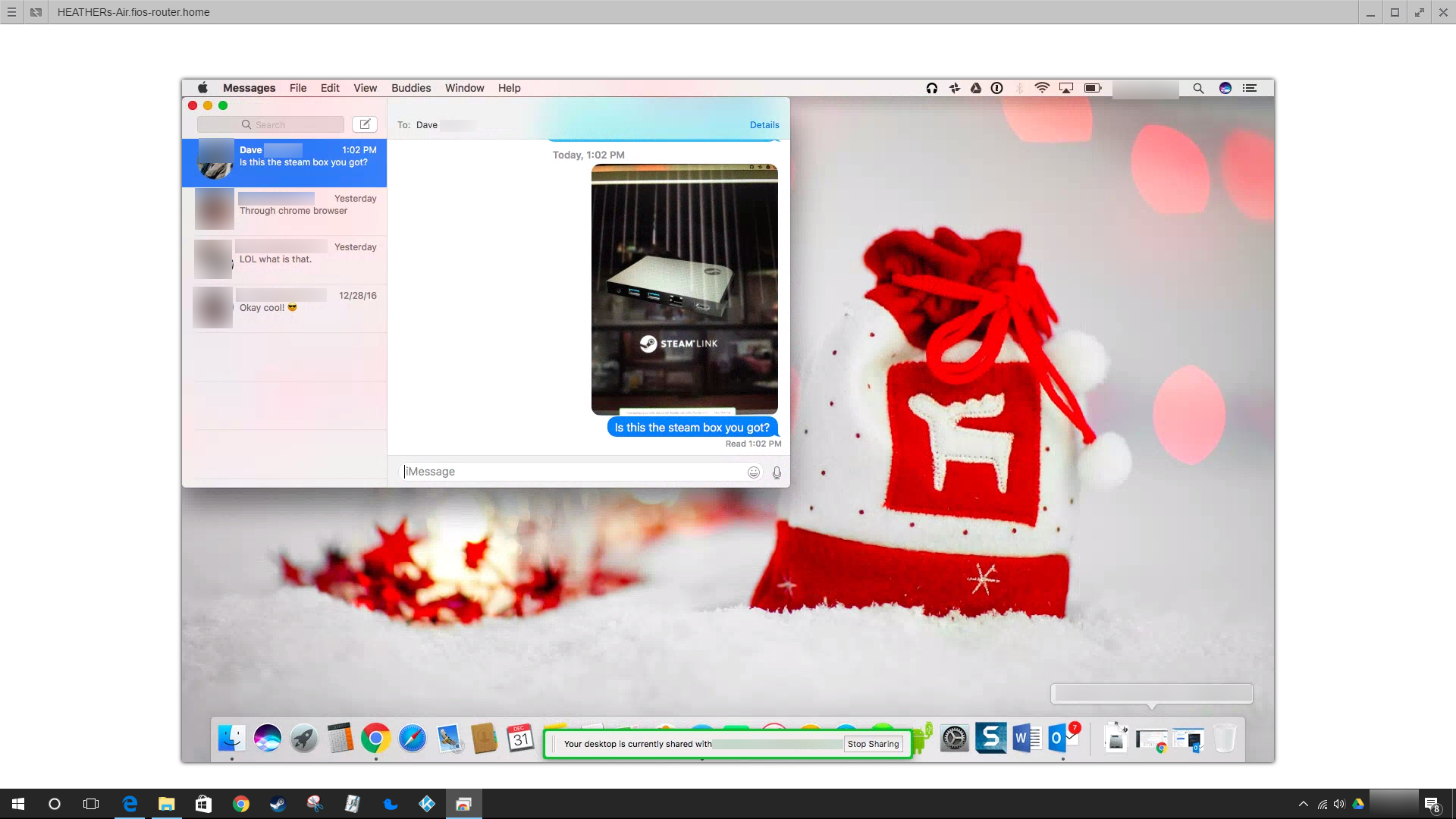Open the Buddies menu in Messages
1456x819 pixels.
tap(411, 88)
